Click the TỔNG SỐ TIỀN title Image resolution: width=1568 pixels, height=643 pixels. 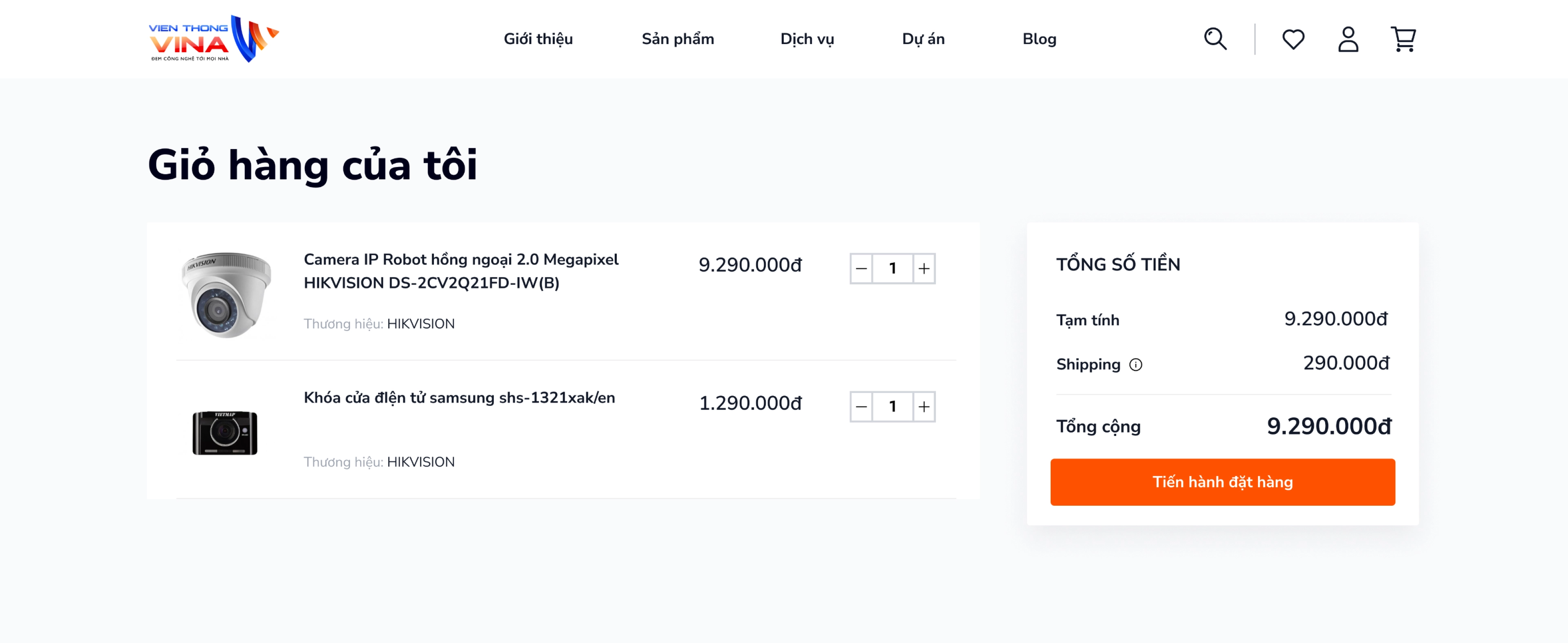pyautogui.click(x=1117, y=264)
